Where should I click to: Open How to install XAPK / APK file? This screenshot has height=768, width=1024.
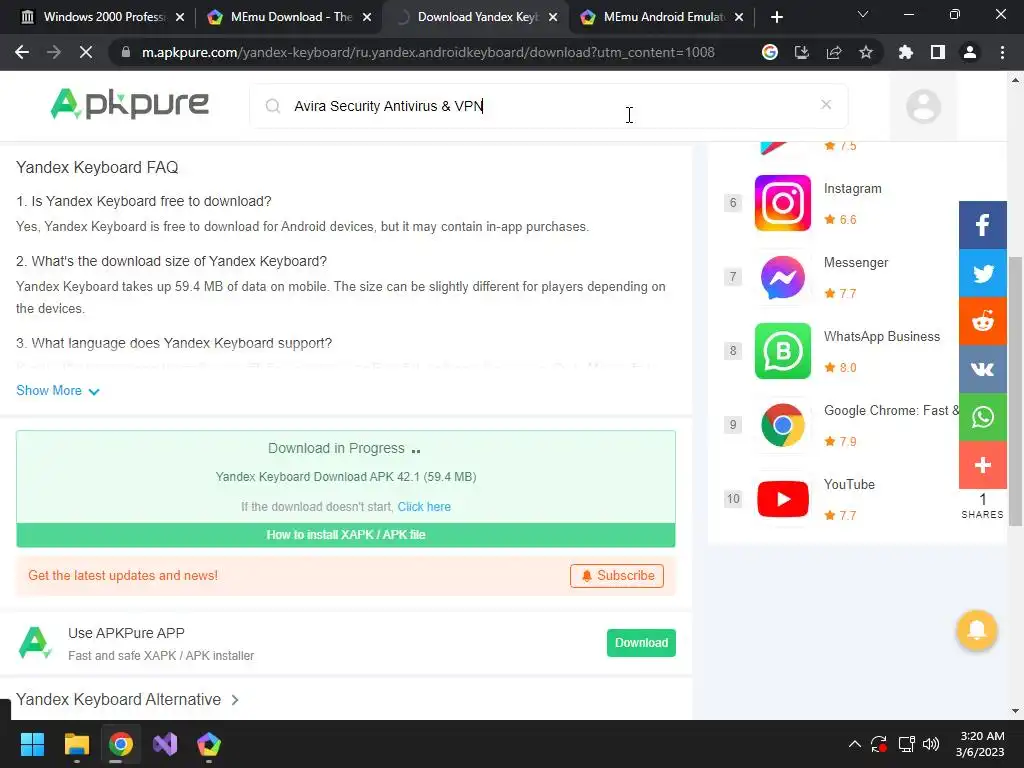pos(345,535)
